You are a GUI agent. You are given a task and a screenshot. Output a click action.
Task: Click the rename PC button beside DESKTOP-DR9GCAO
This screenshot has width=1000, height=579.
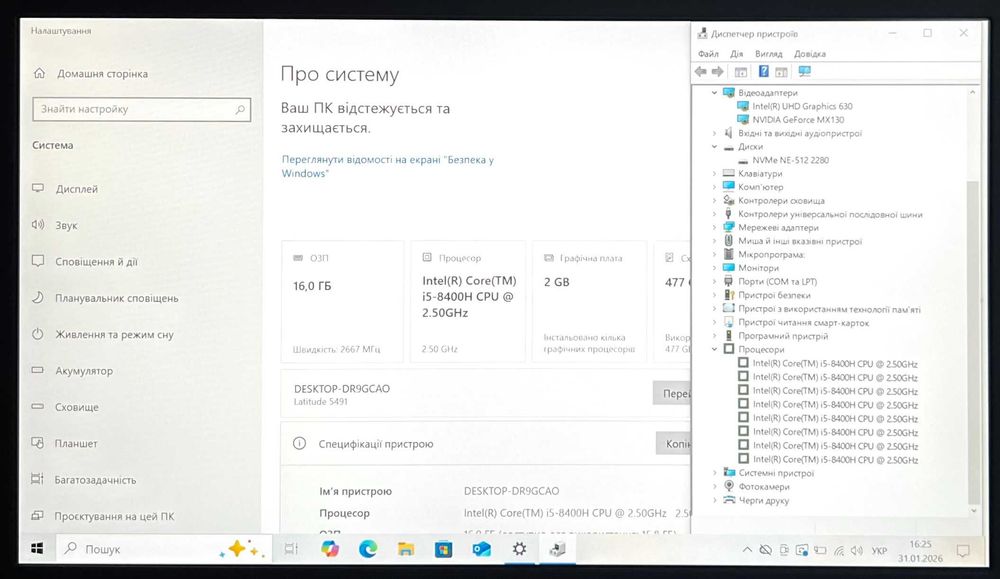pos(672,393)
